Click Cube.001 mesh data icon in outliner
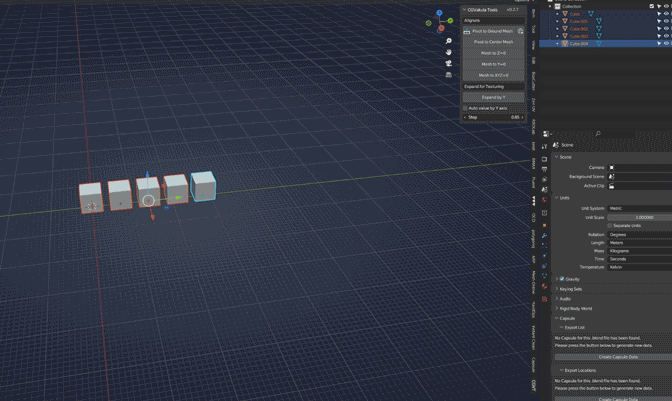This screenshot has height=401, width=672. click(x=599, y=21)
